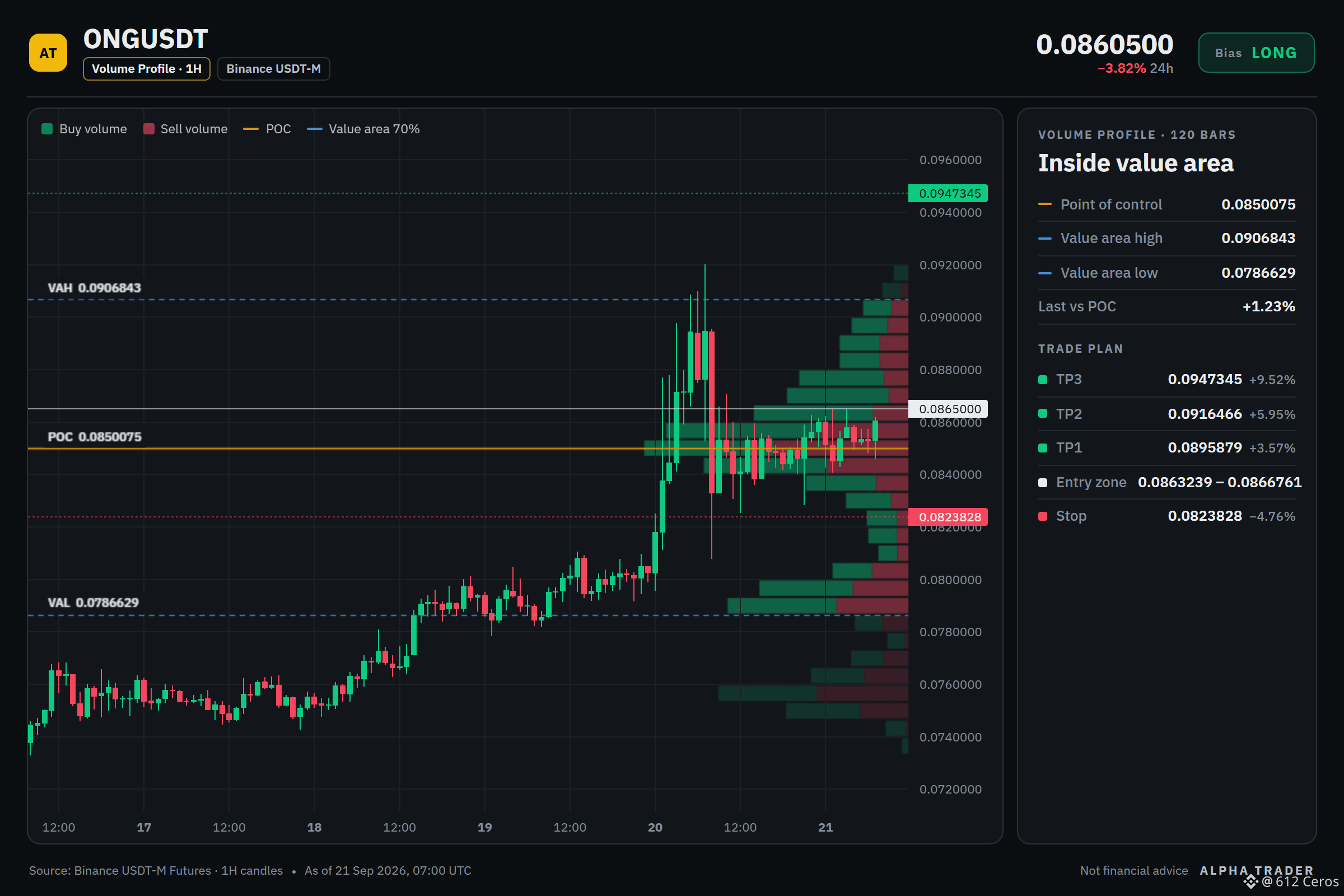
Task: Select the Volume Profile · 1H tag
Action: click(x=146, y=68)
